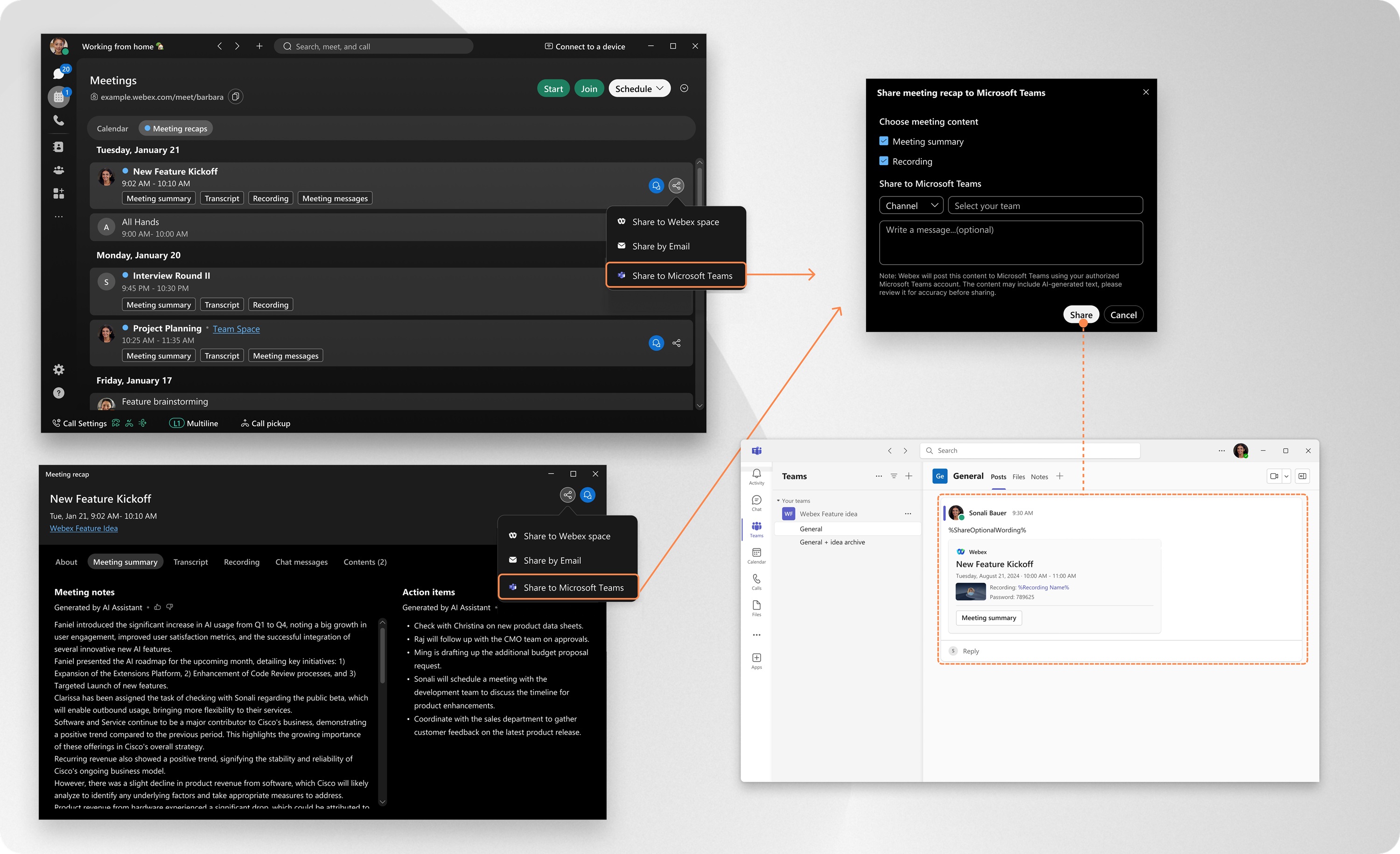
Task: Open Transcript tab in Meeting recap window
Action: (x=190, y=562)
